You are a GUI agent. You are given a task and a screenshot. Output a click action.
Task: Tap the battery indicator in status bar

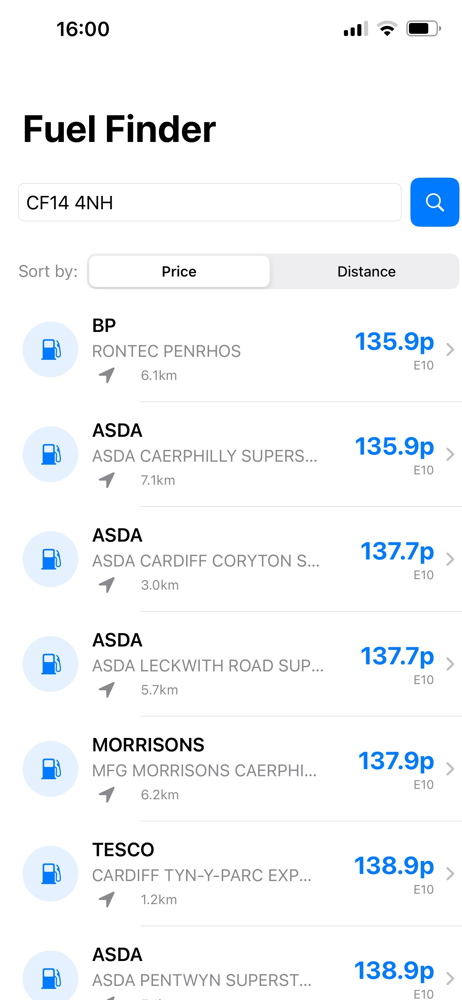(x=423, y=29)
